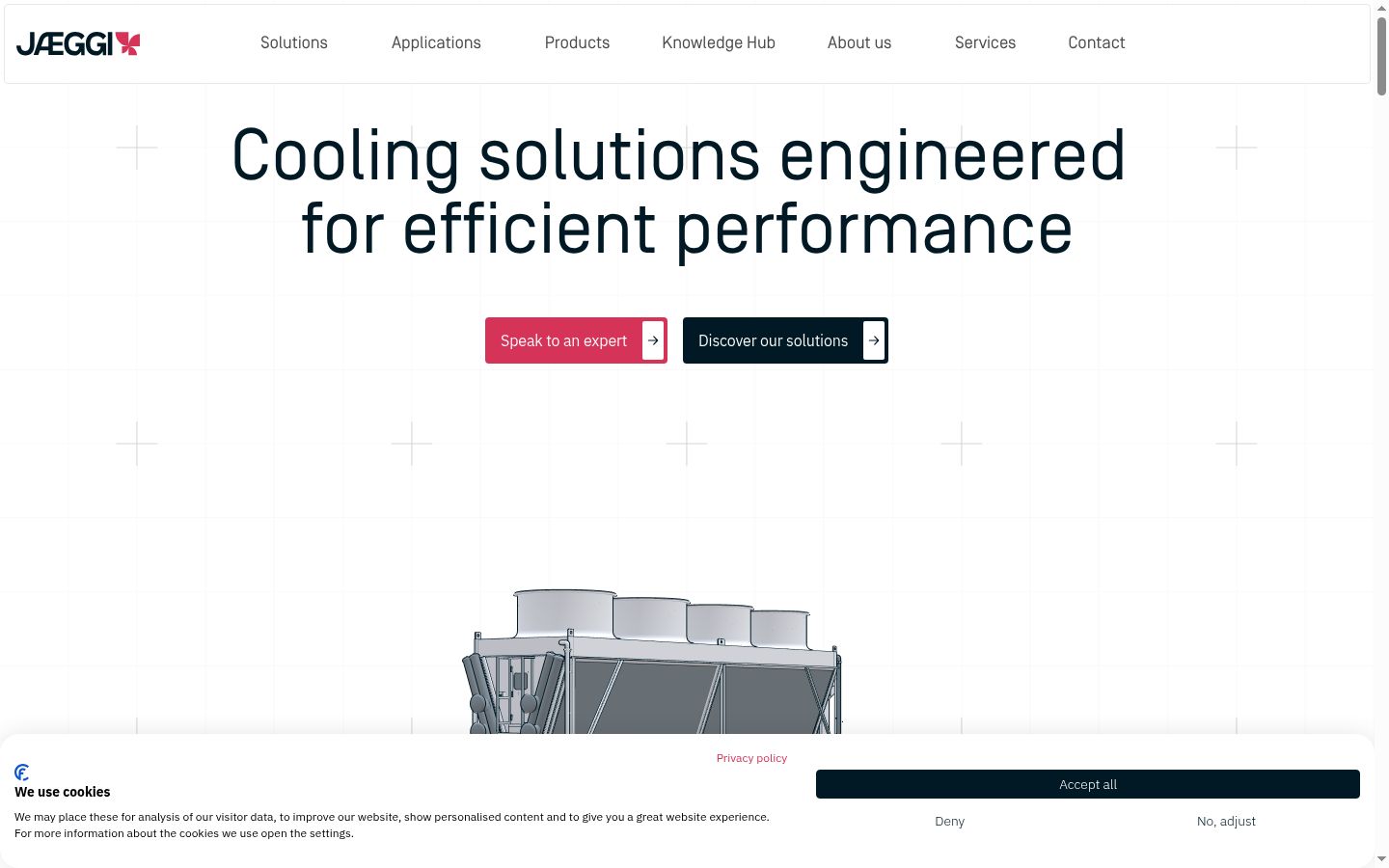
Task: Open the Privacy policy link
Action: coord(751,758)
